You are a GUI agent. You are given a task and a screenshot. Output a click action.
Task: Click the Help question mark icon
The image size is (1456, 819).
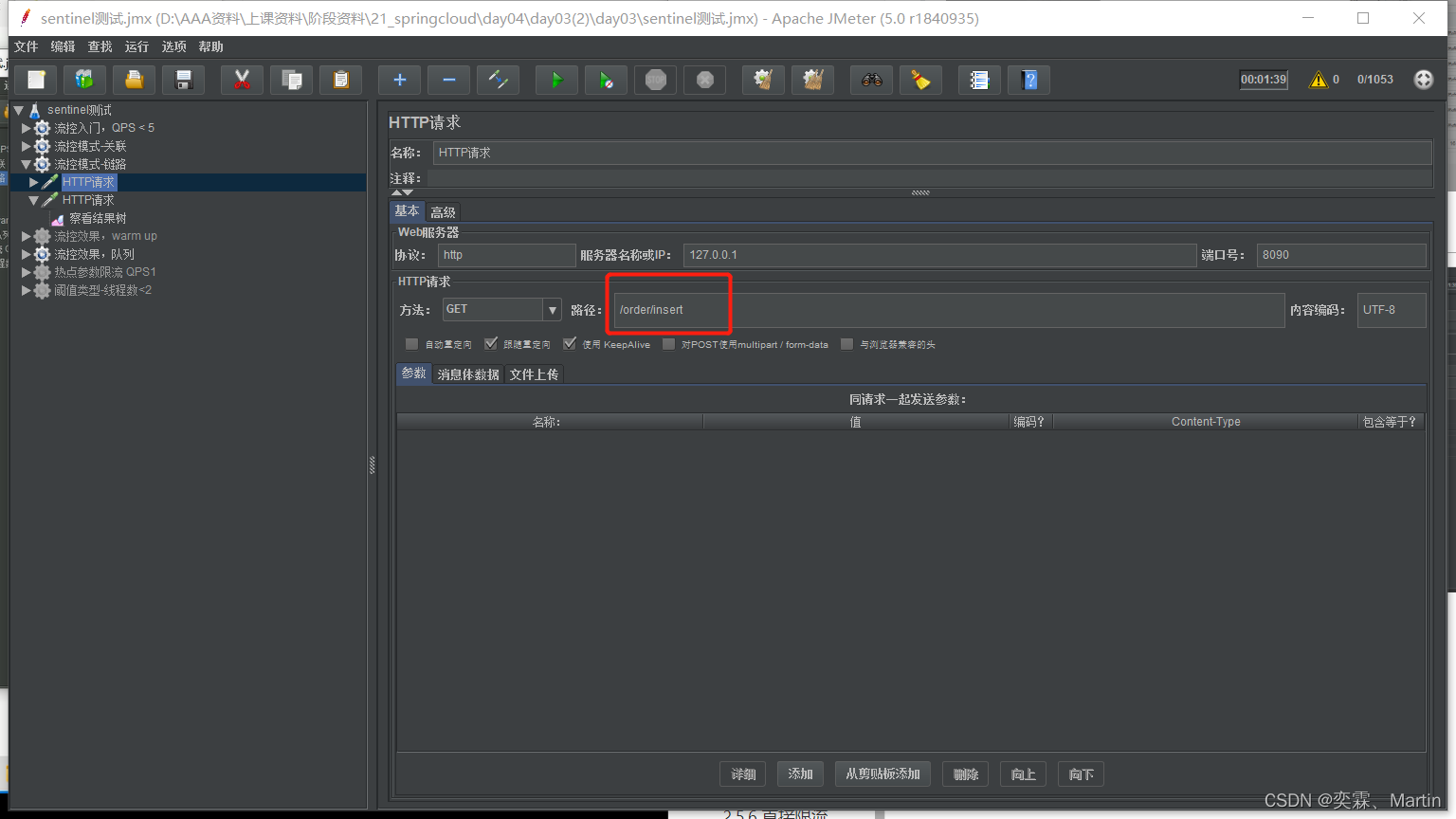1029,81
